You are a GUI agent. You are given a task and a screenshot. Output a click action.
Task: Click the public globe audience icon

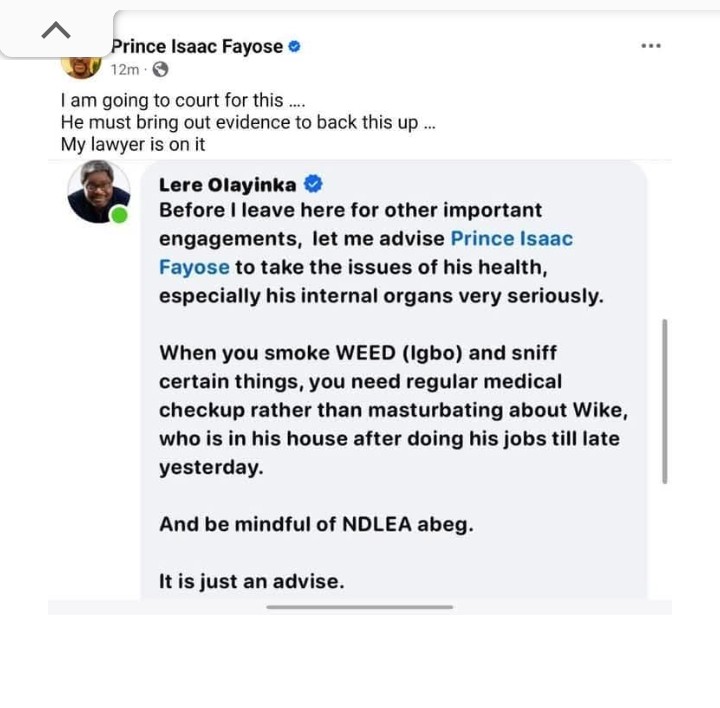click(x=160, y=69)
